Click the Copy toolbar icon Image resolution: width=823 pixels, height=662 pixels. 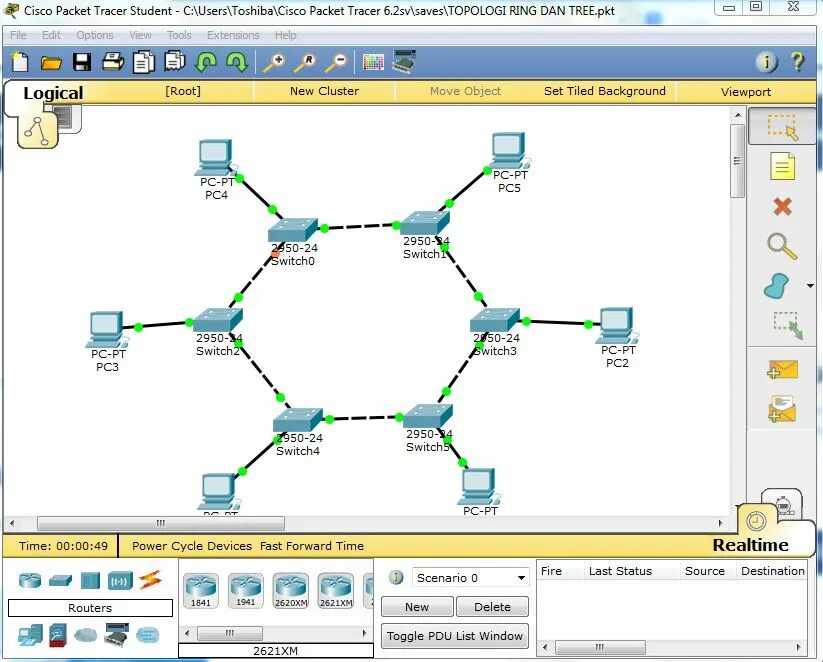143,62
